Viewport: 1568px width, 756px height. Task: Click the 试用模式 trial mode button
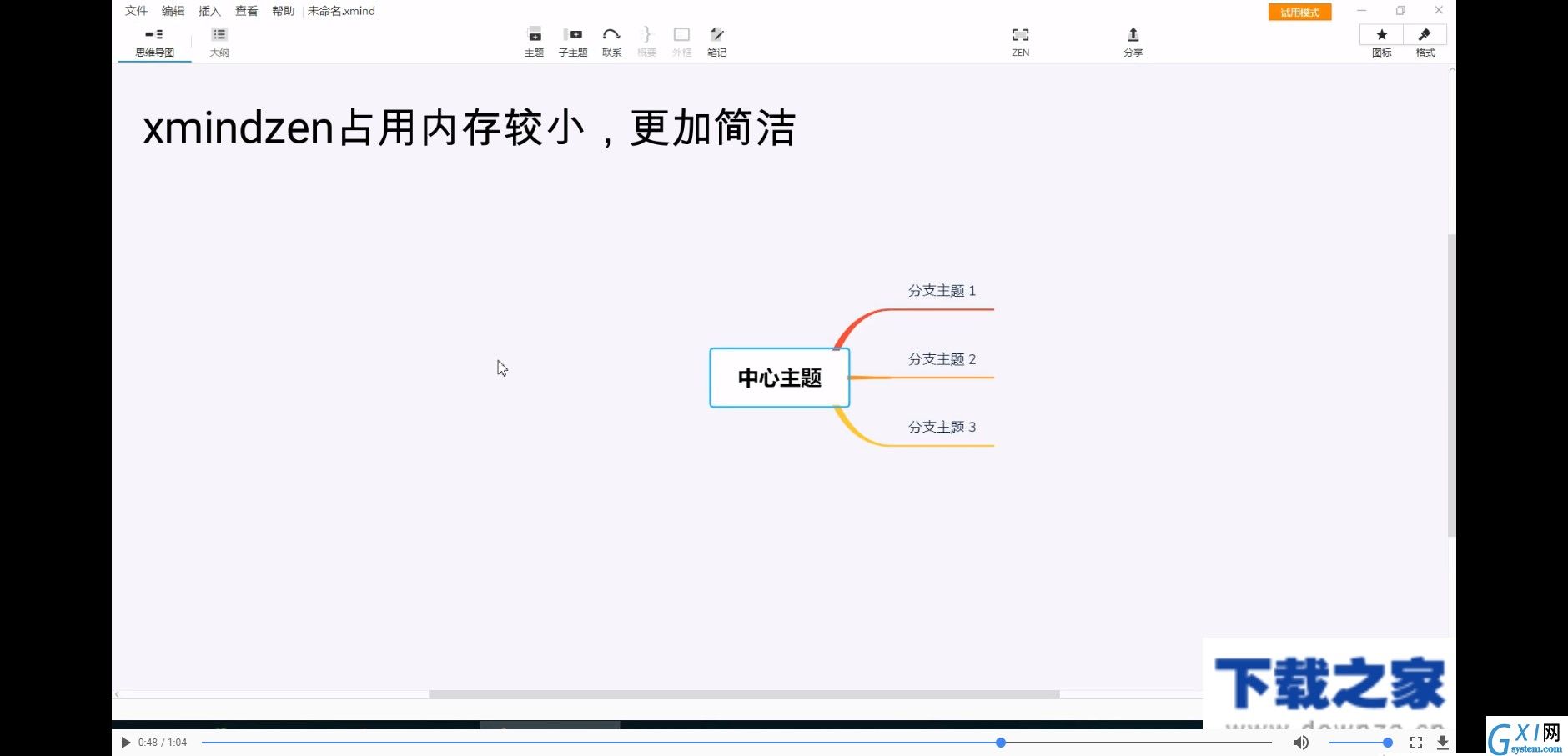tap(1299, 12)
